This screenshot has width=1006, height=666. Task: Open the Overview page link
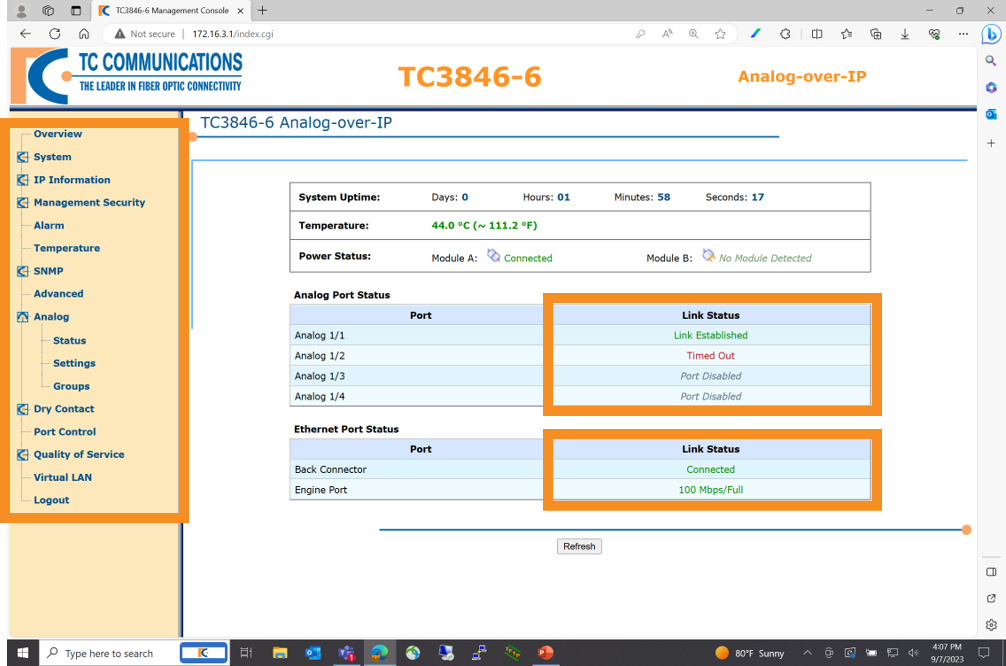click(x=58, y=133)
